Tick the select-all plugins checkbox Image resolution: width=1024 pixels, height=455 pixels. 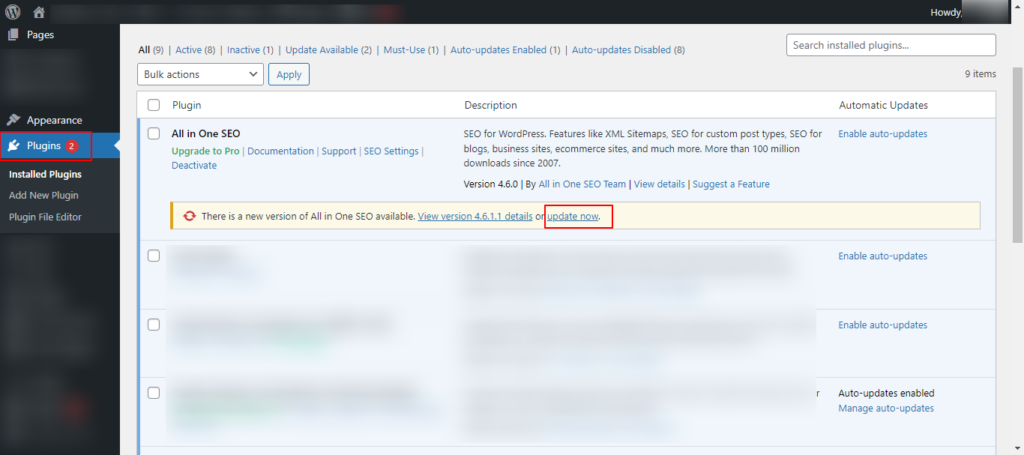click(x=154, y=105)
